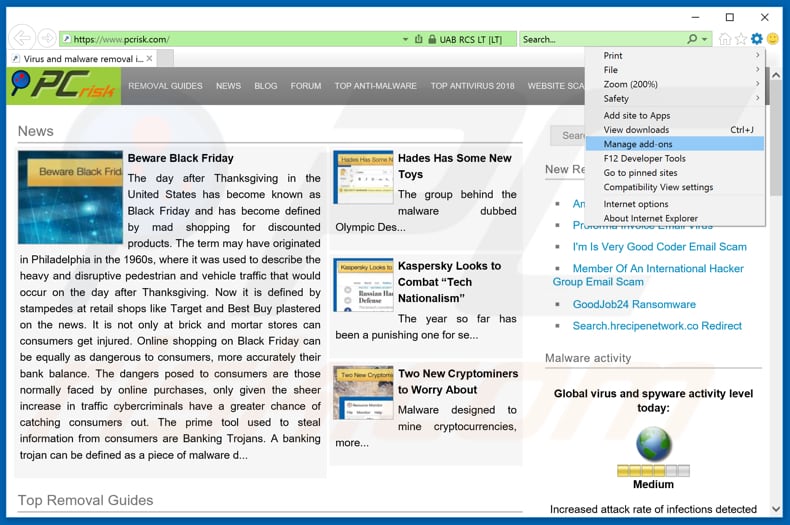
Task: Open Search.hrecipenetwork.co Redirect link
Action: [x=657, y=326]
